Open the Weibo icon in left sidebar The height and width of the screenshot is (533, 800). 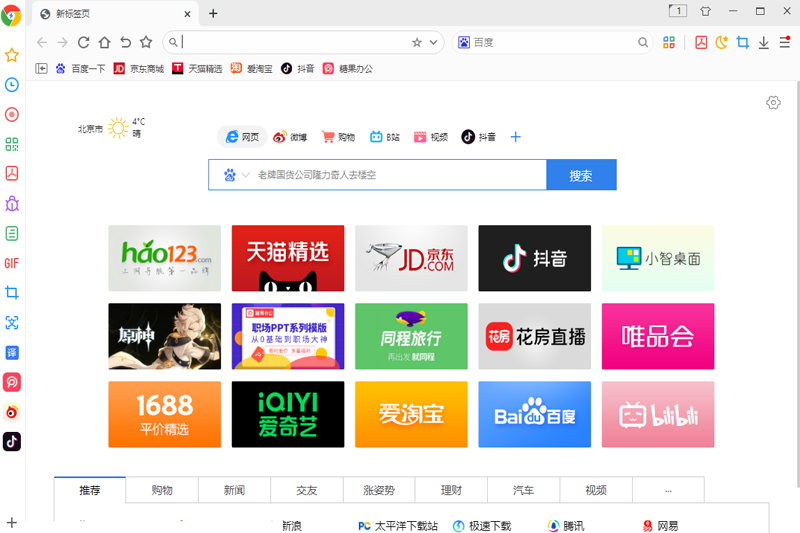[x=12, y=412]
